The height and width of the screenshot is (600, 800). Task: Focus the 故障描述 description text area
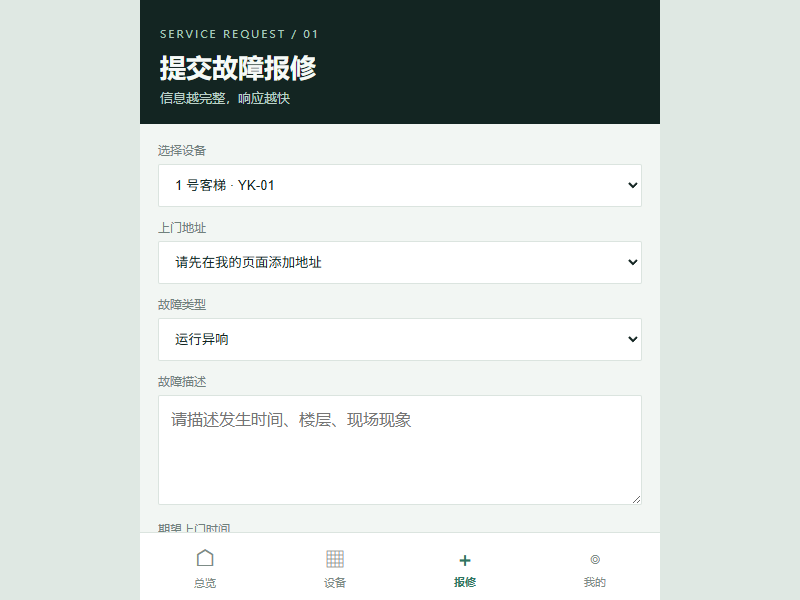tap(399, 450)
